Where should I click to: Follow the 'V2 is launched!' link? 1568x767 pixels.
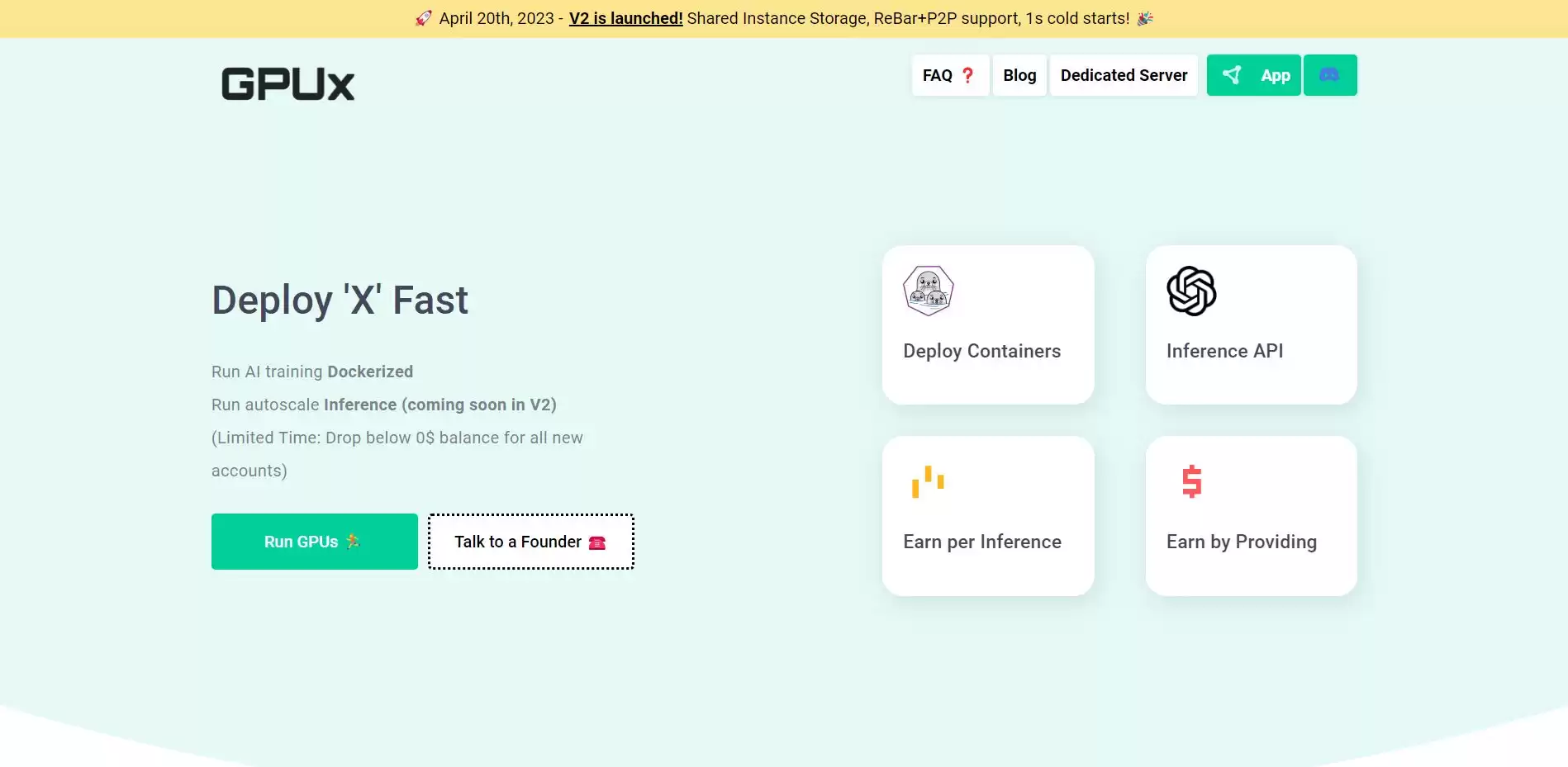(x=625, y=18)
